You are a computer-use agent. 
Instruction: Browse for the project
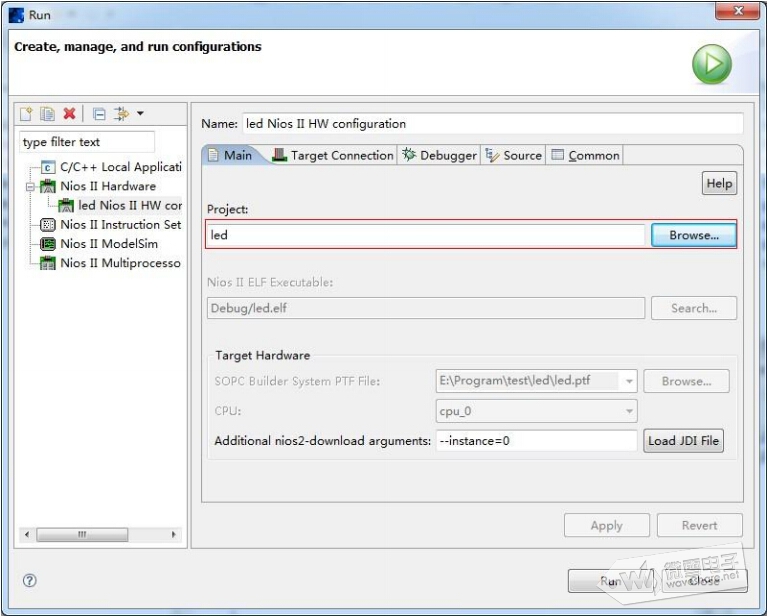coord(693,235)
